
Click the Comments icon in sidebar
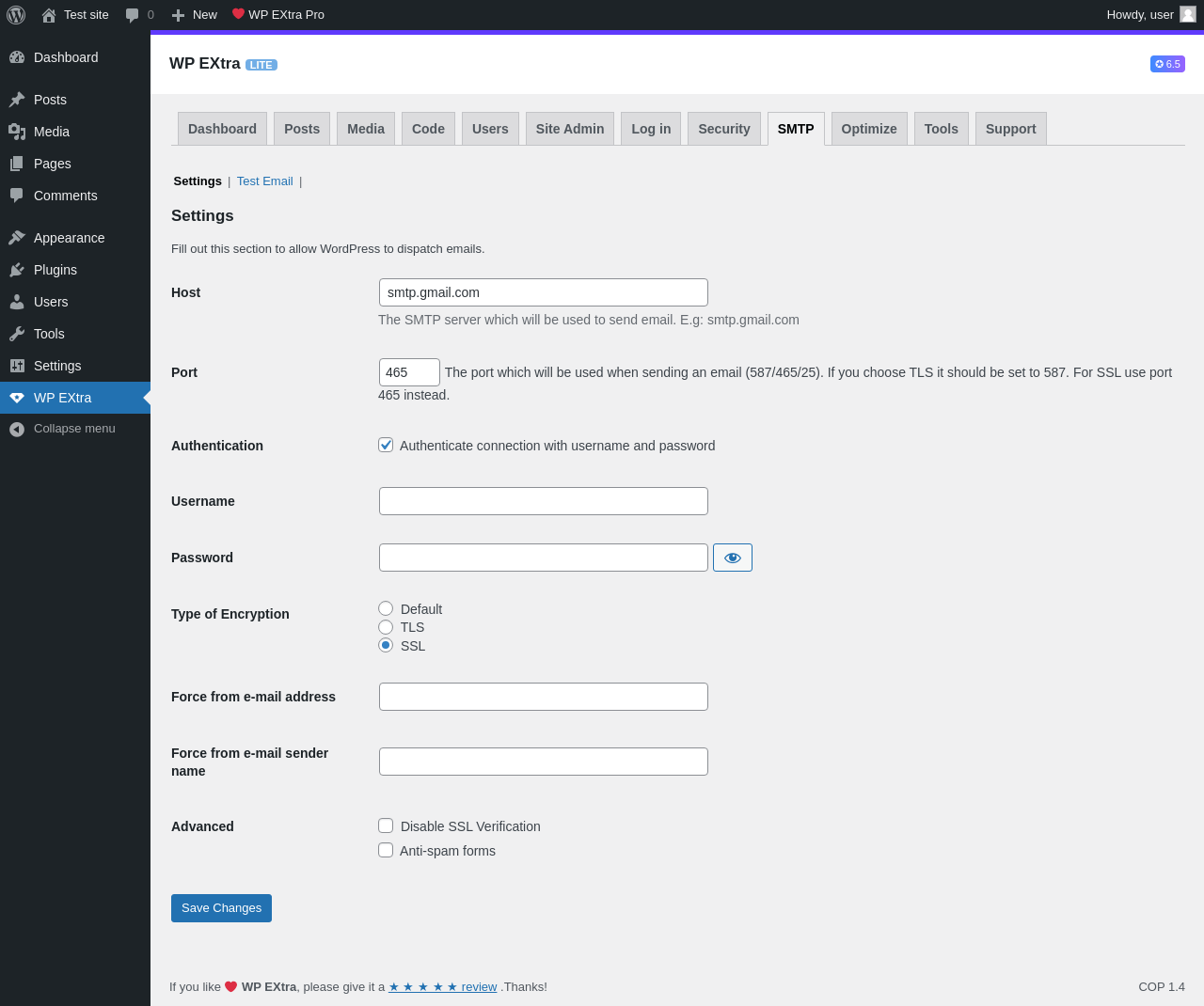tap(17, 196)
